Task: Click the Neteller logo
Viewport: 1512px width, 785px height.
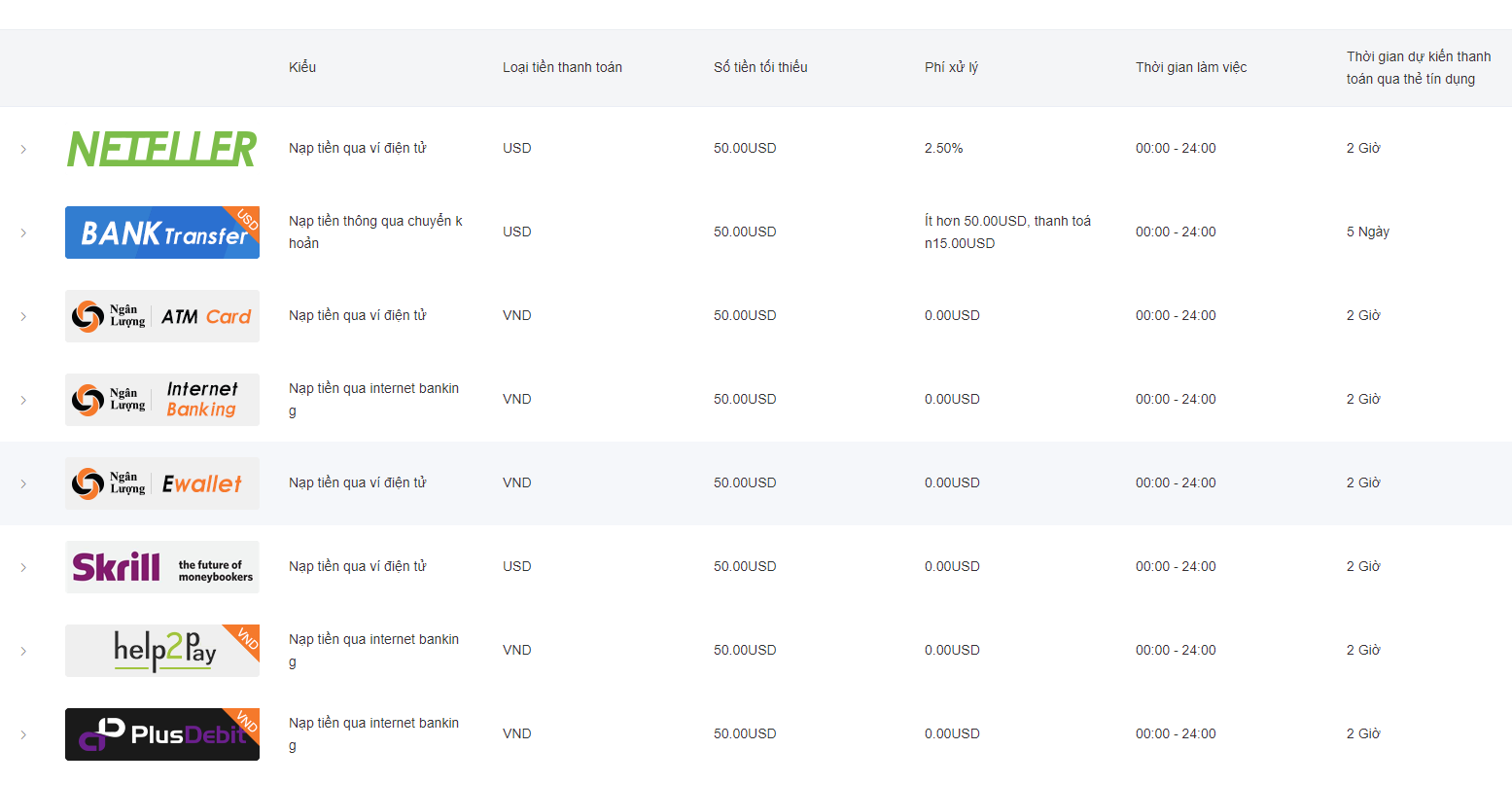Action: pyautogui.click(x=162, y=149)
